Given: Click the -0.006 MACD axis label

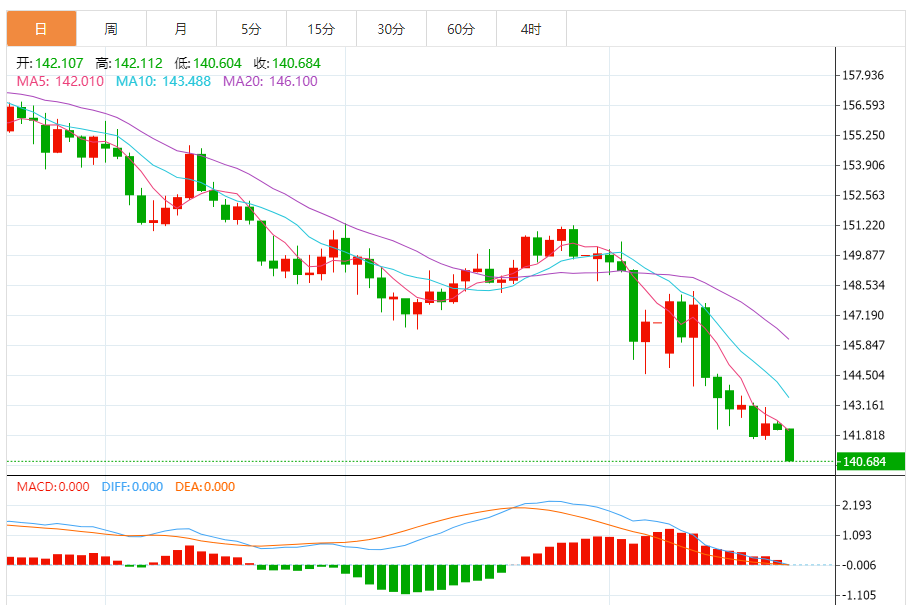Looking at the screenshot, I should click(x=857, y=566).
